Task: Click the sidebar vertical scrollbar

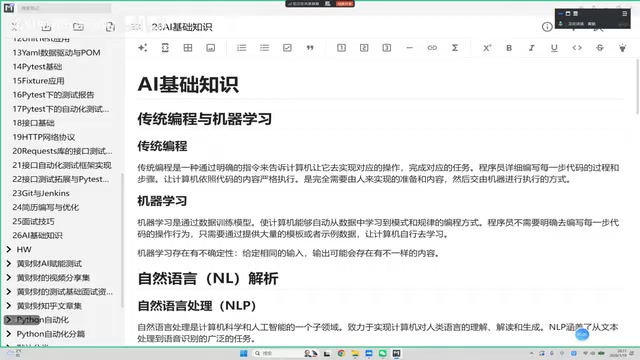Action: pos(122,241)
